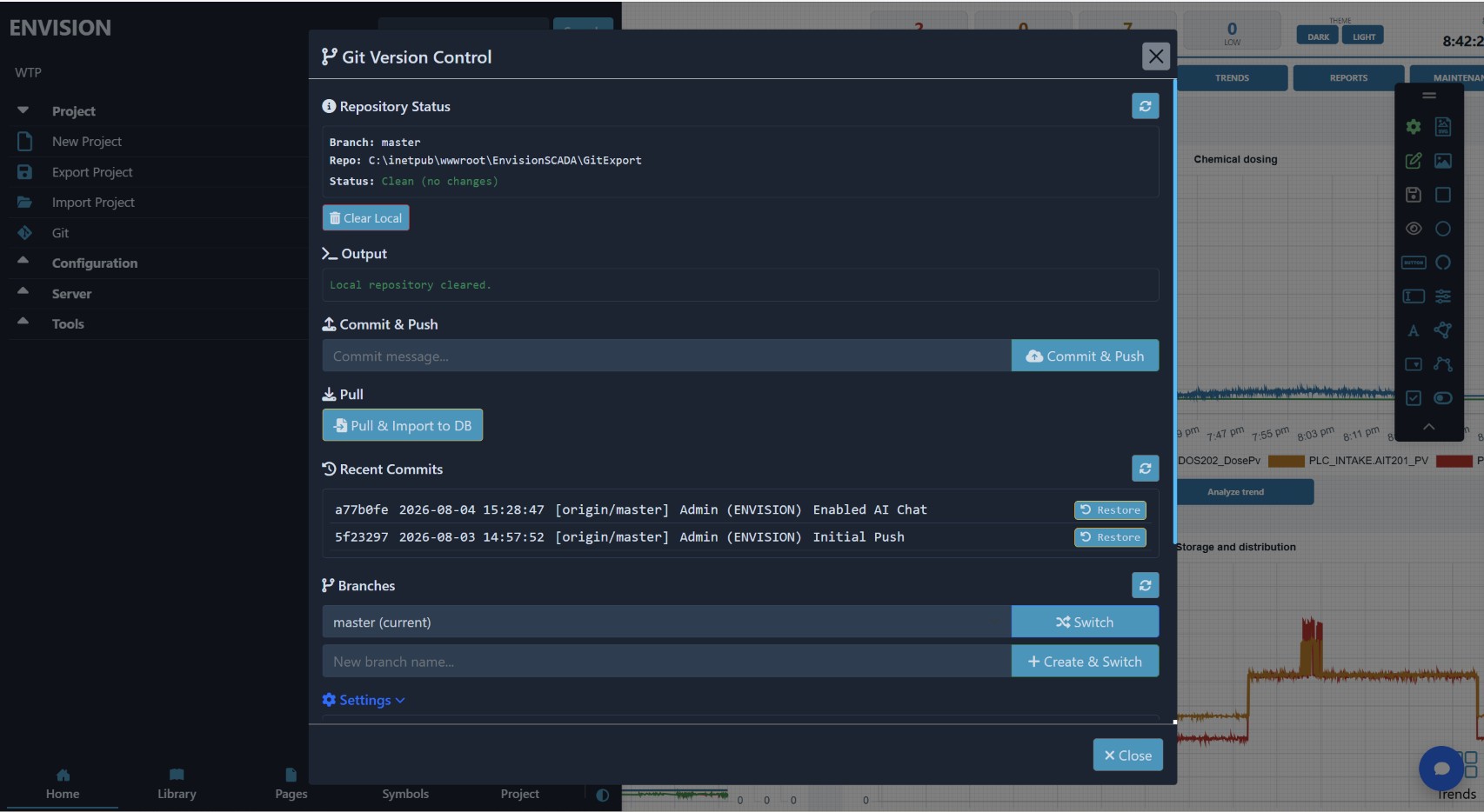
Task: Restore commit a77b0fe Enabled AI Chat
Action: [1110, 510]
